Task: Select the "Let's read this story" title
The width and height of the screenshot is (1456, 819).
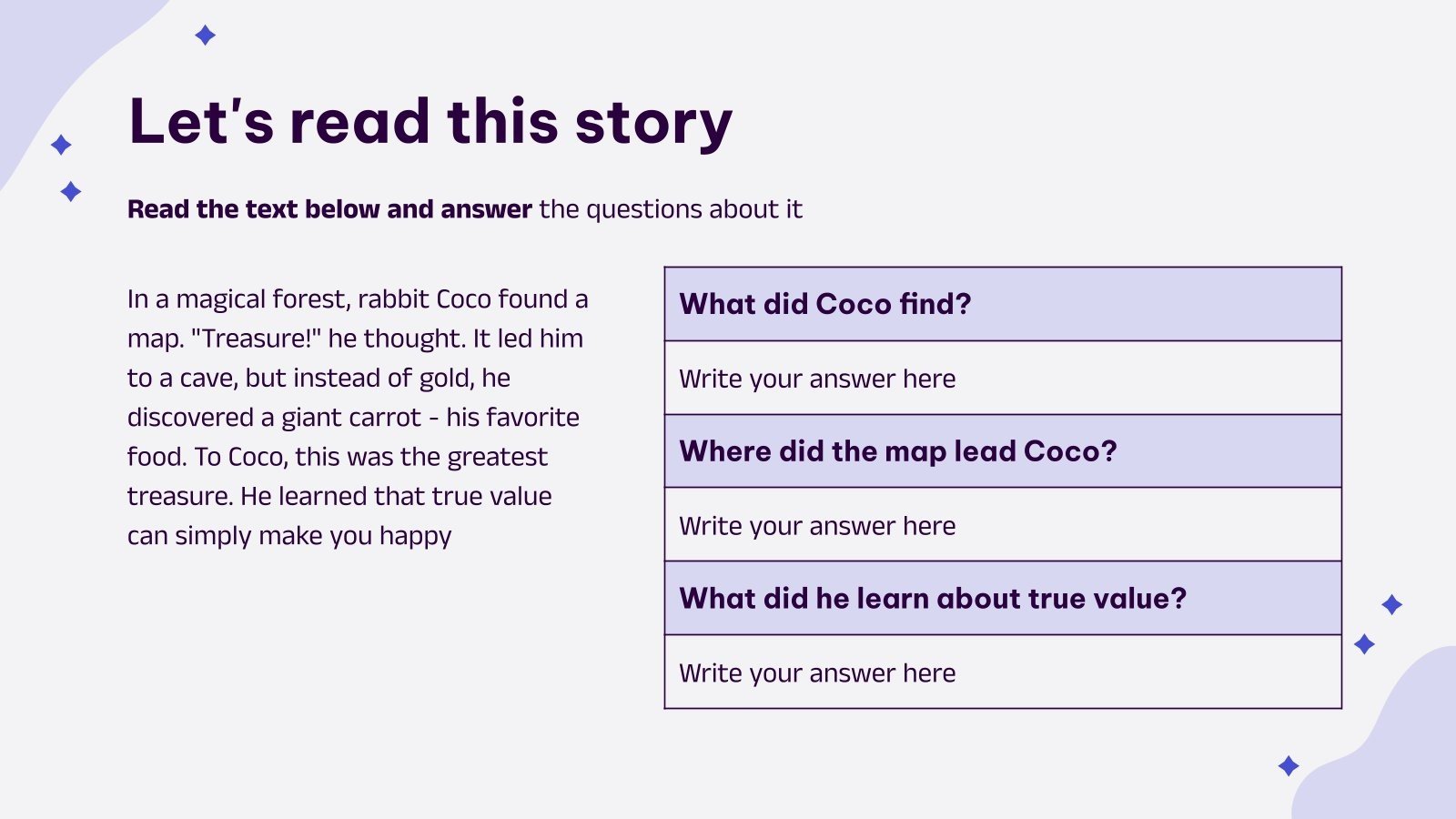Action: click(x=430, y=122)
